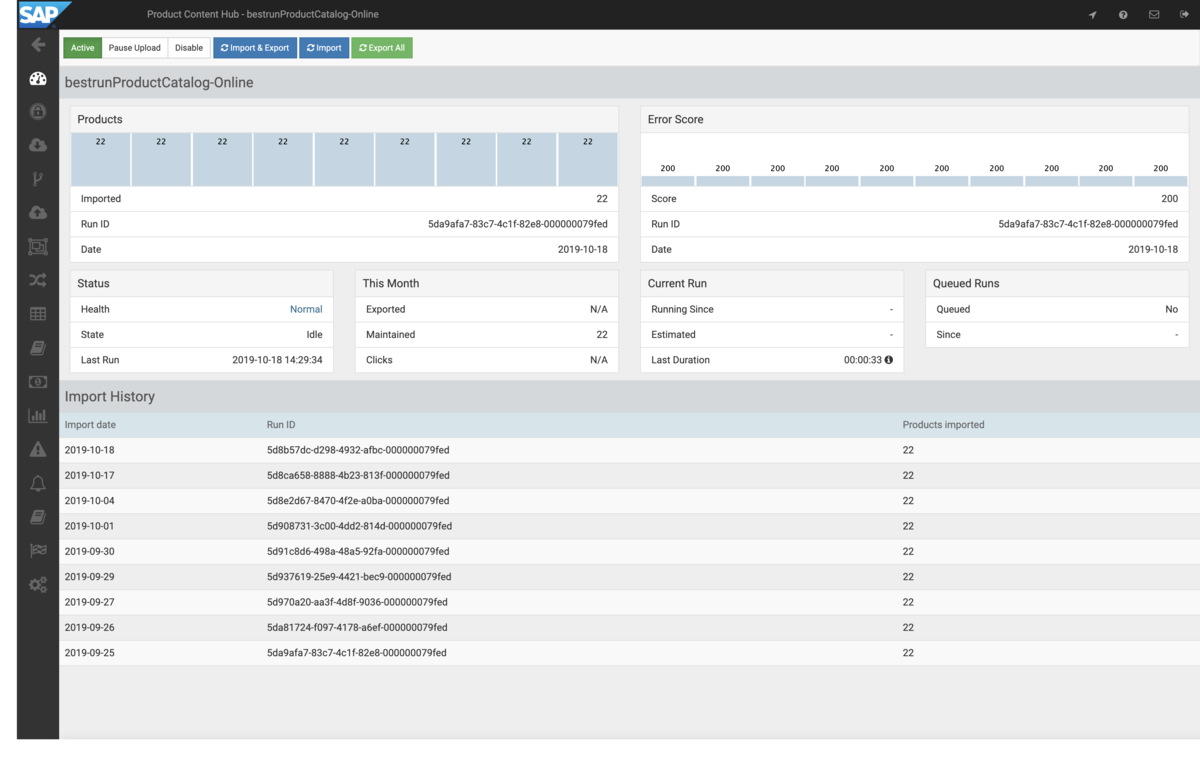This screenshot has width=1200, height=759.
Task: Open the dashboard view in the sidebar
Action: 37,78
